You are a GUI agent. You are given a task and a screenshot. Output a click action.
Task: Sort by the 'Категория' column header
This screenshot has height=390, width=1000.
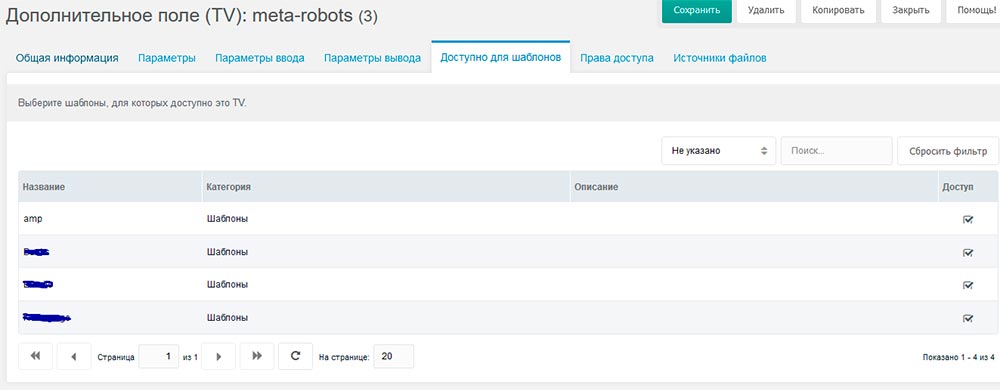pos(386,187)
